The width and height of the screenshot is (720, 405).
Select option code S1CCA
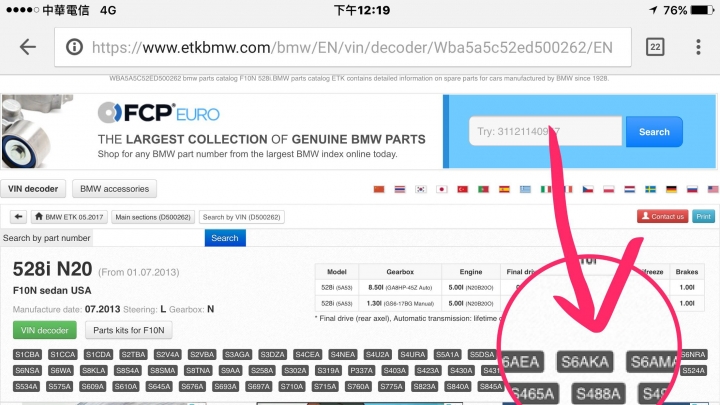coord(63,354)
